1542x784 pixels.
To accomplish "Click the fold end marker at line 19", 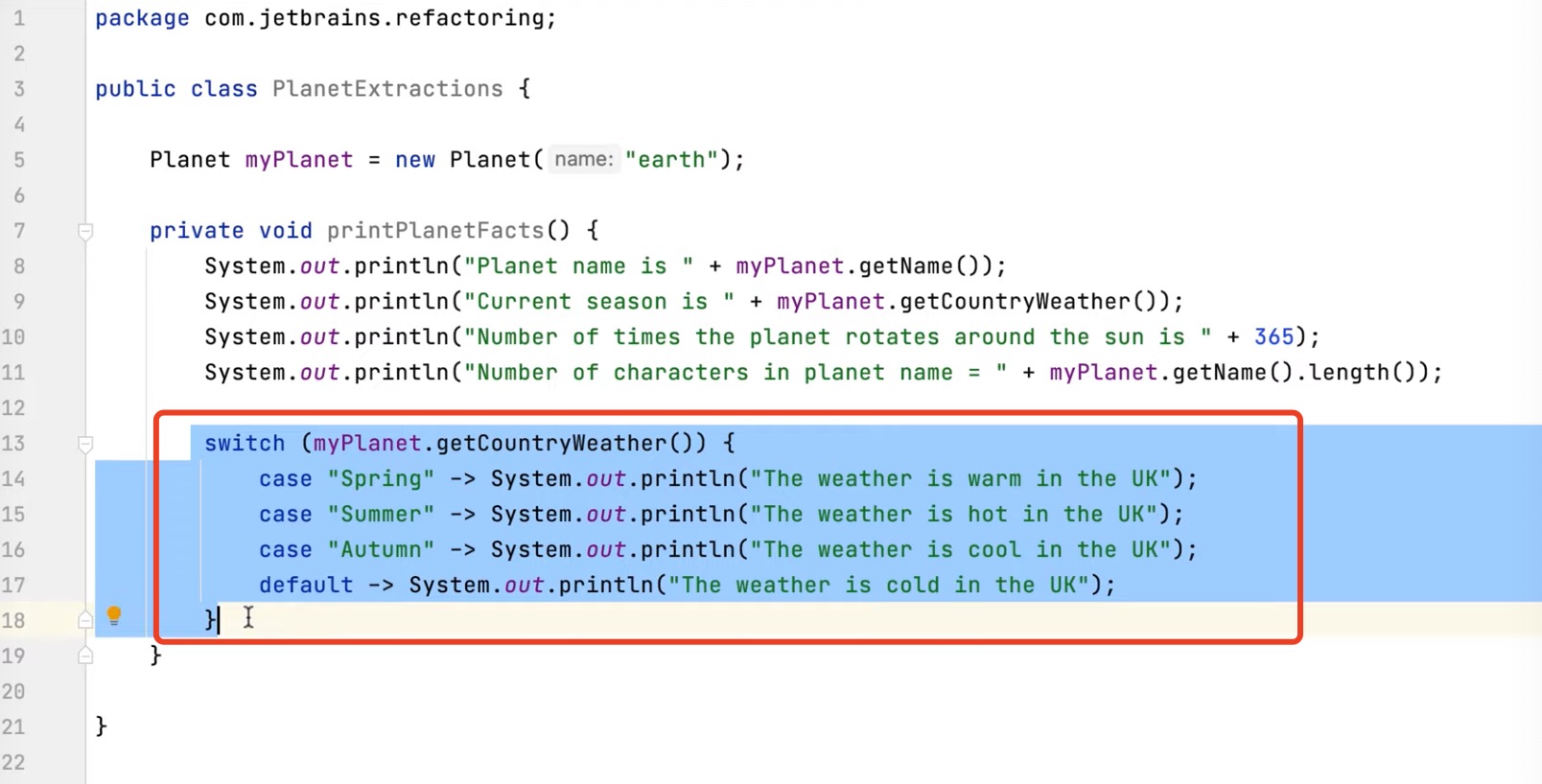I will pyautogui.click(x=85, y=656).
